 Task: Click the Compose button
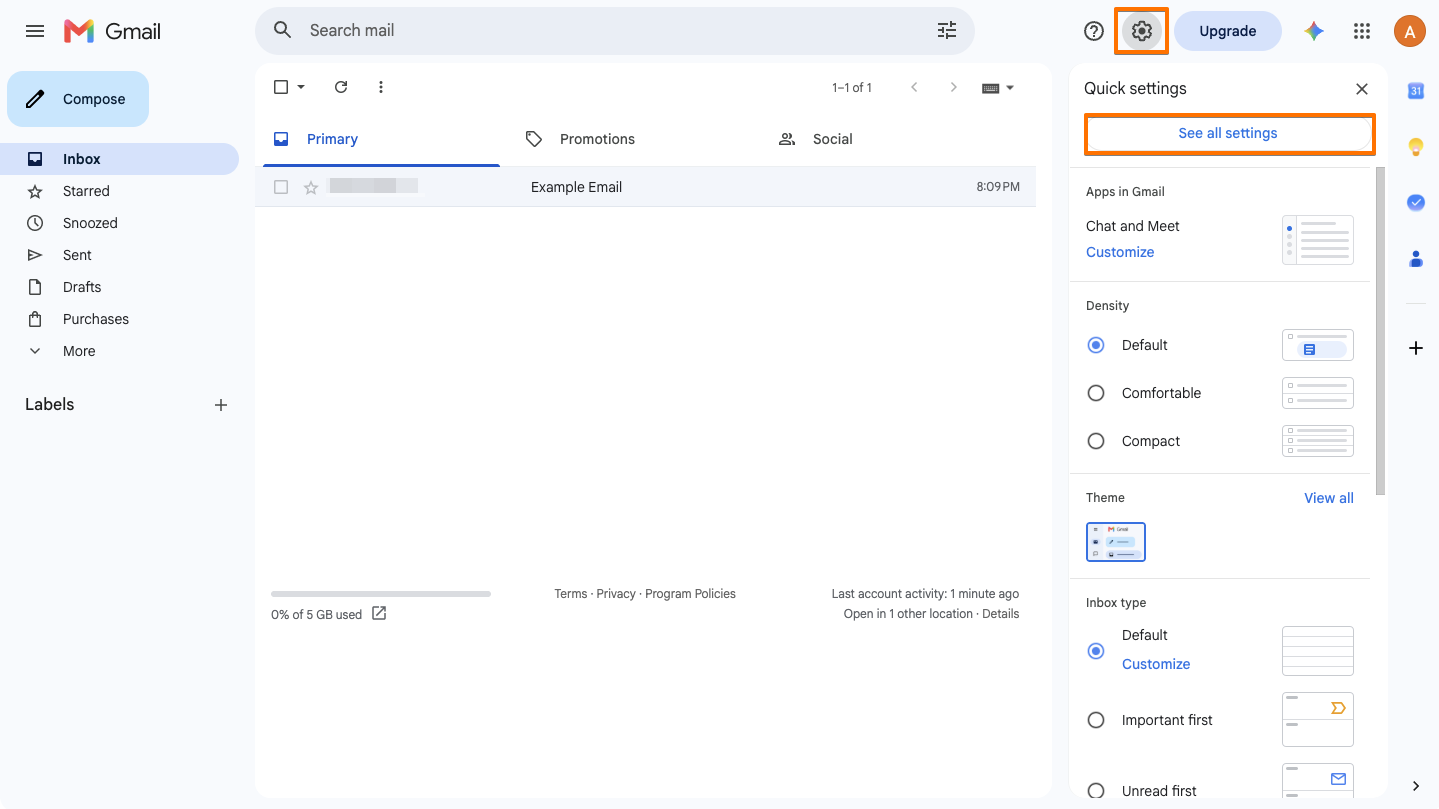coord(78,99)
